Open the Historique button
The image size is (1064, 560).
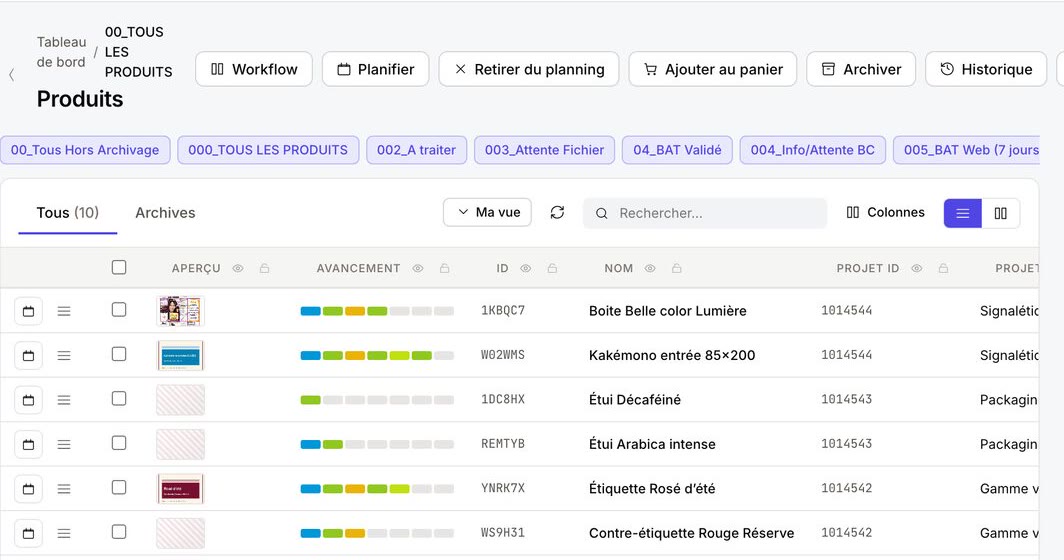click(986, 69)
